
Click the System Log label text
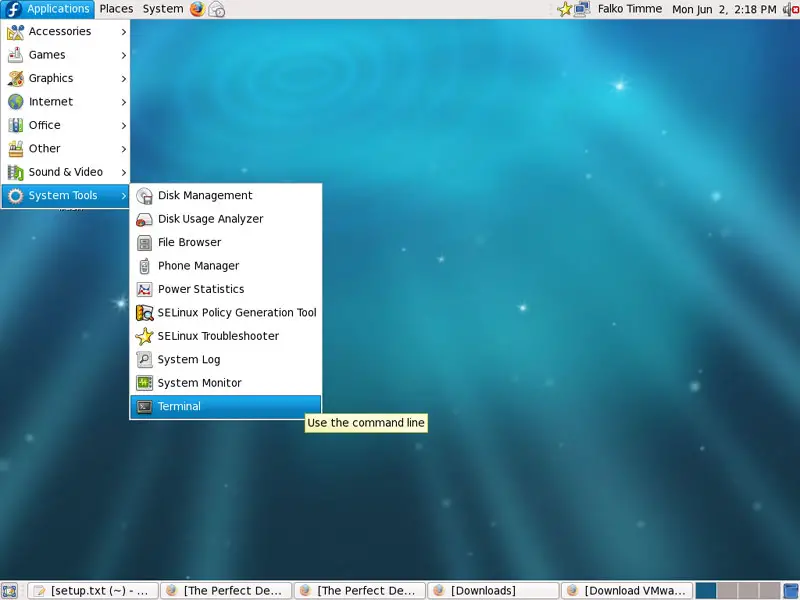189,360
